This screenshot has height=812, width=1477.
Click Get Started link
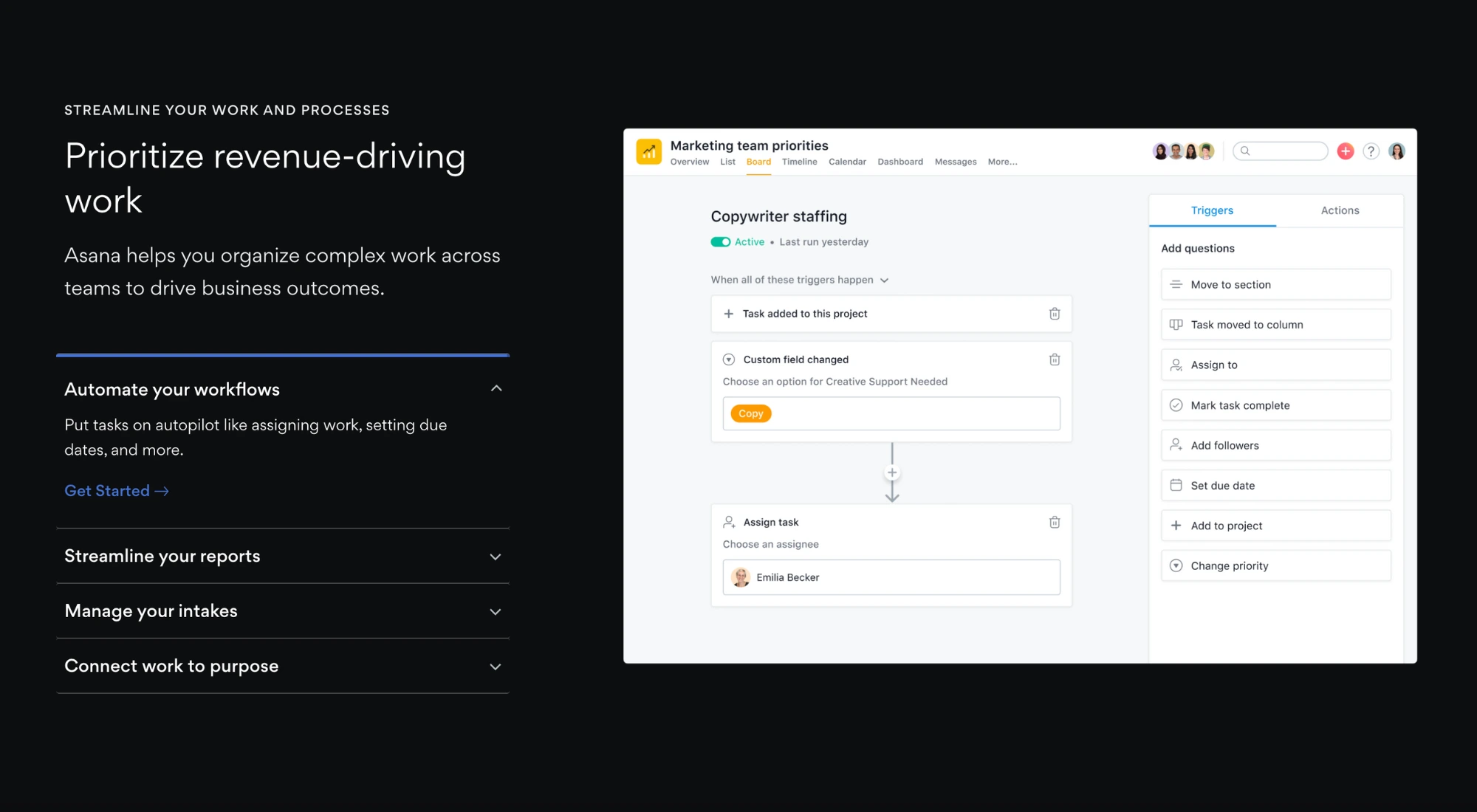pos(116,491)
